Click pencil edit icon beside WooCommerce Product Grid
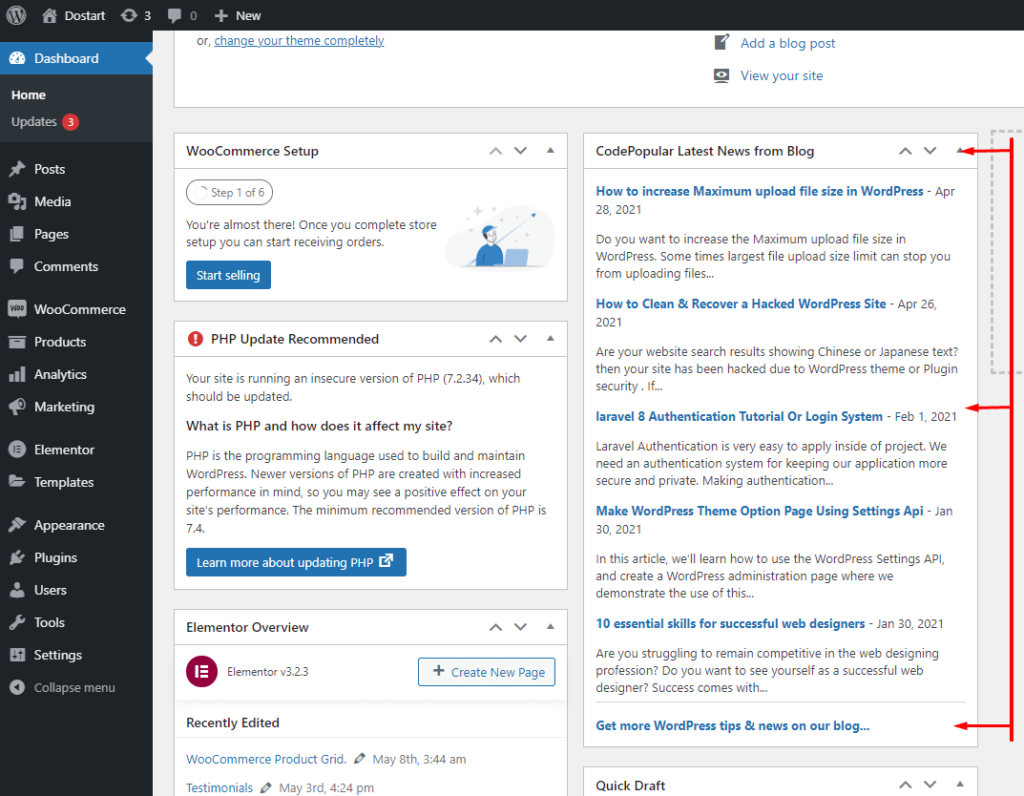1024x796 pixels. tap(360, 759)
